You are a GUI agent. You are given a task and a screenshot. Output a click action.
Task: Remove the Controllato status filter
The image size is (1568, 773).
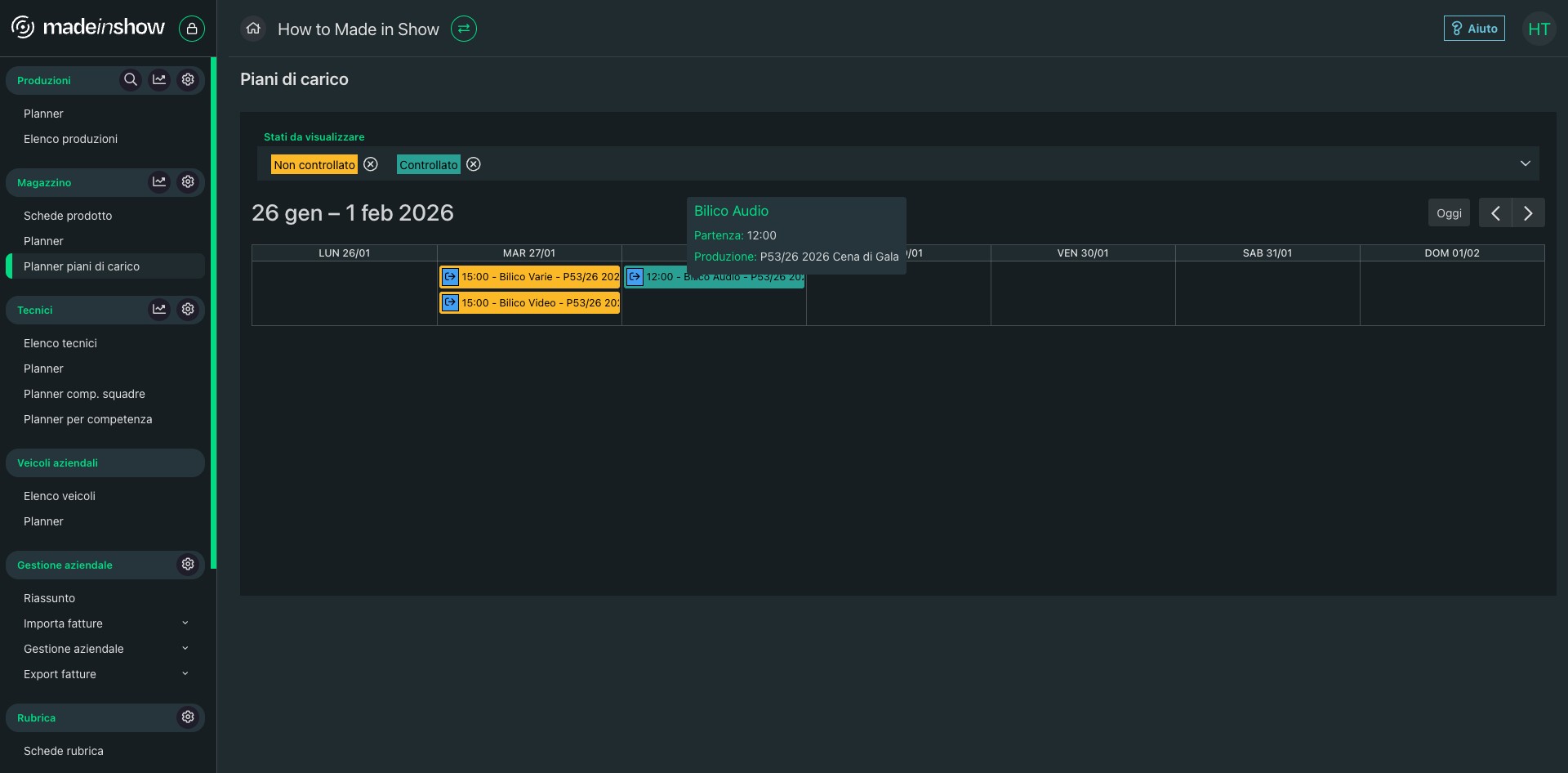pos(474,164)
